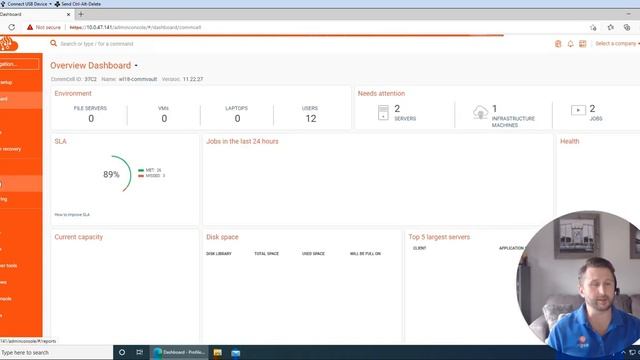The image size is (640, 360).
Task: Open the Connect USB Device menu
Action: point(27,4)
